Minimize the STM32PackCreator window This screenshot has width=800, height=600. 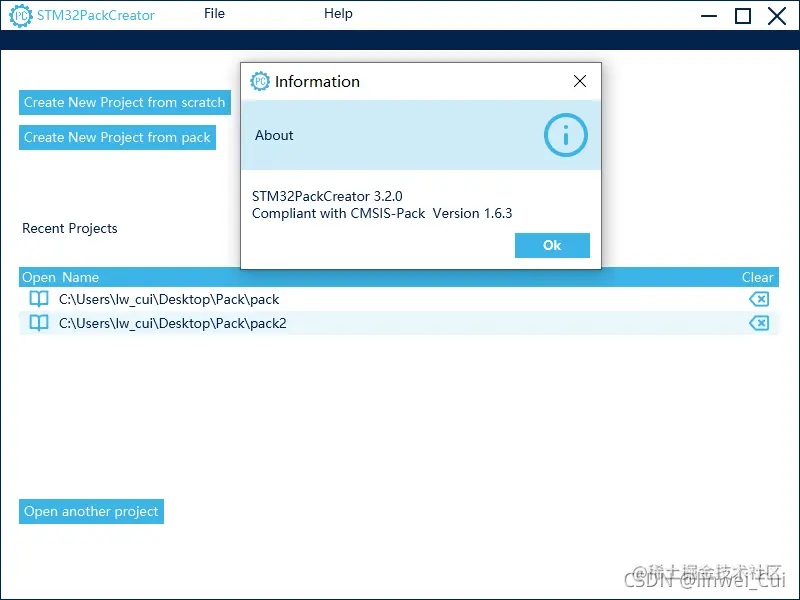pyautogui.click(x=709, y=16)
